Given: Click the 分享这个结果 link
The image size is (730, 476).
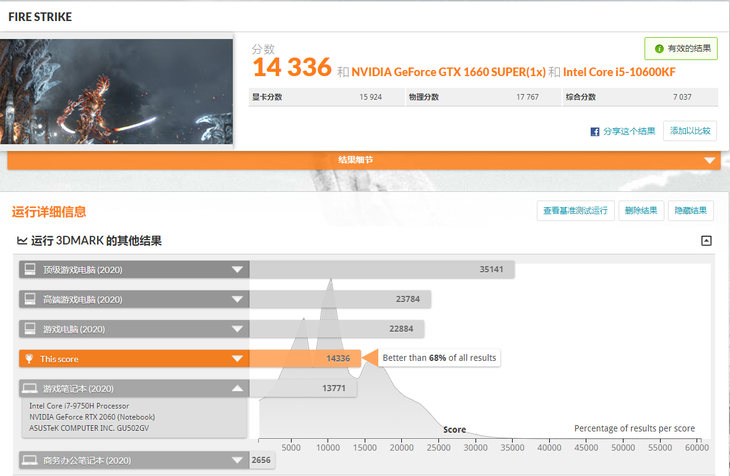Looking at the screenshot, I should [629, 131].
